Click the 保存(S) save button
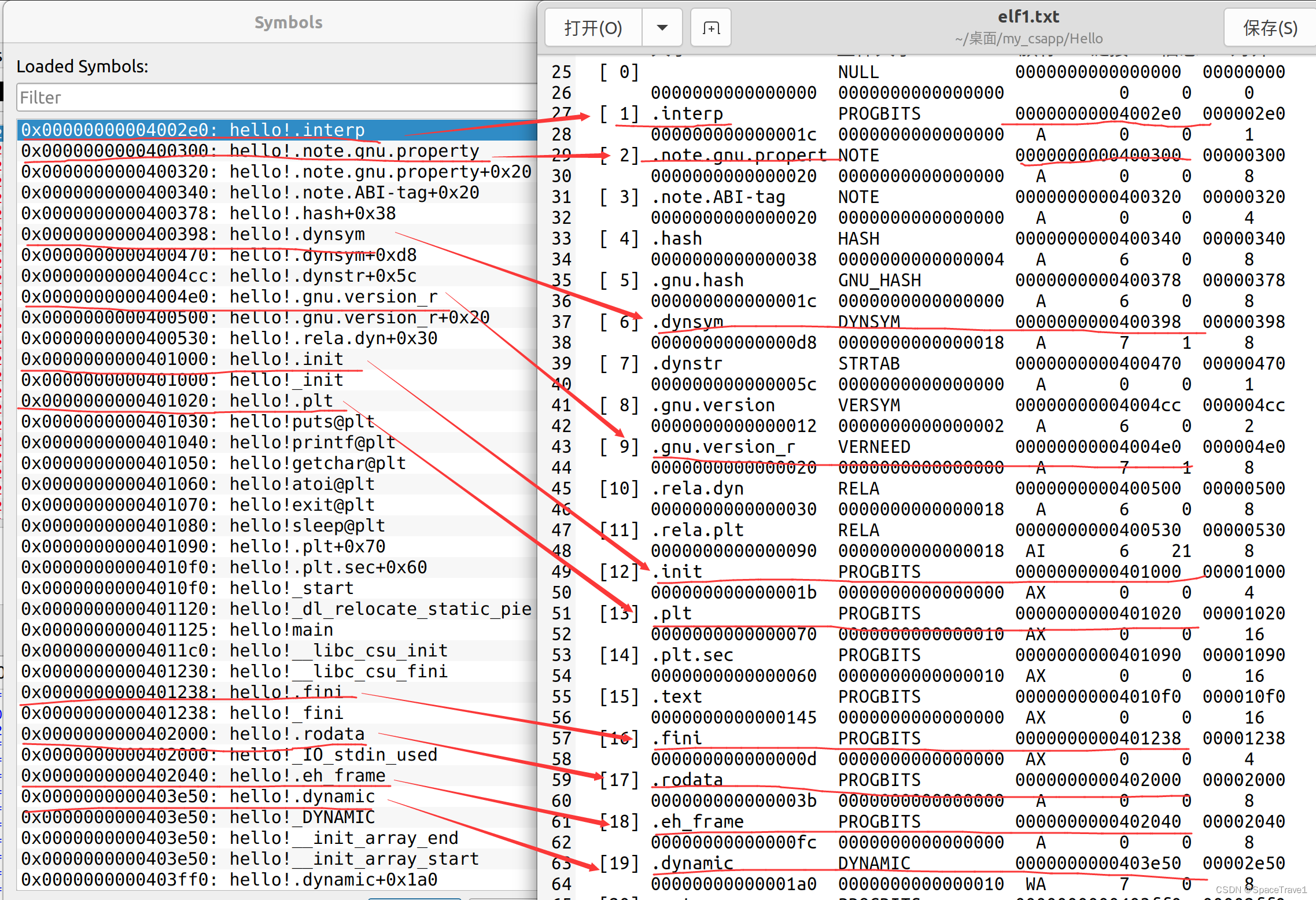Screen dimensions: 1316x900 click(x=1270, y=28)
